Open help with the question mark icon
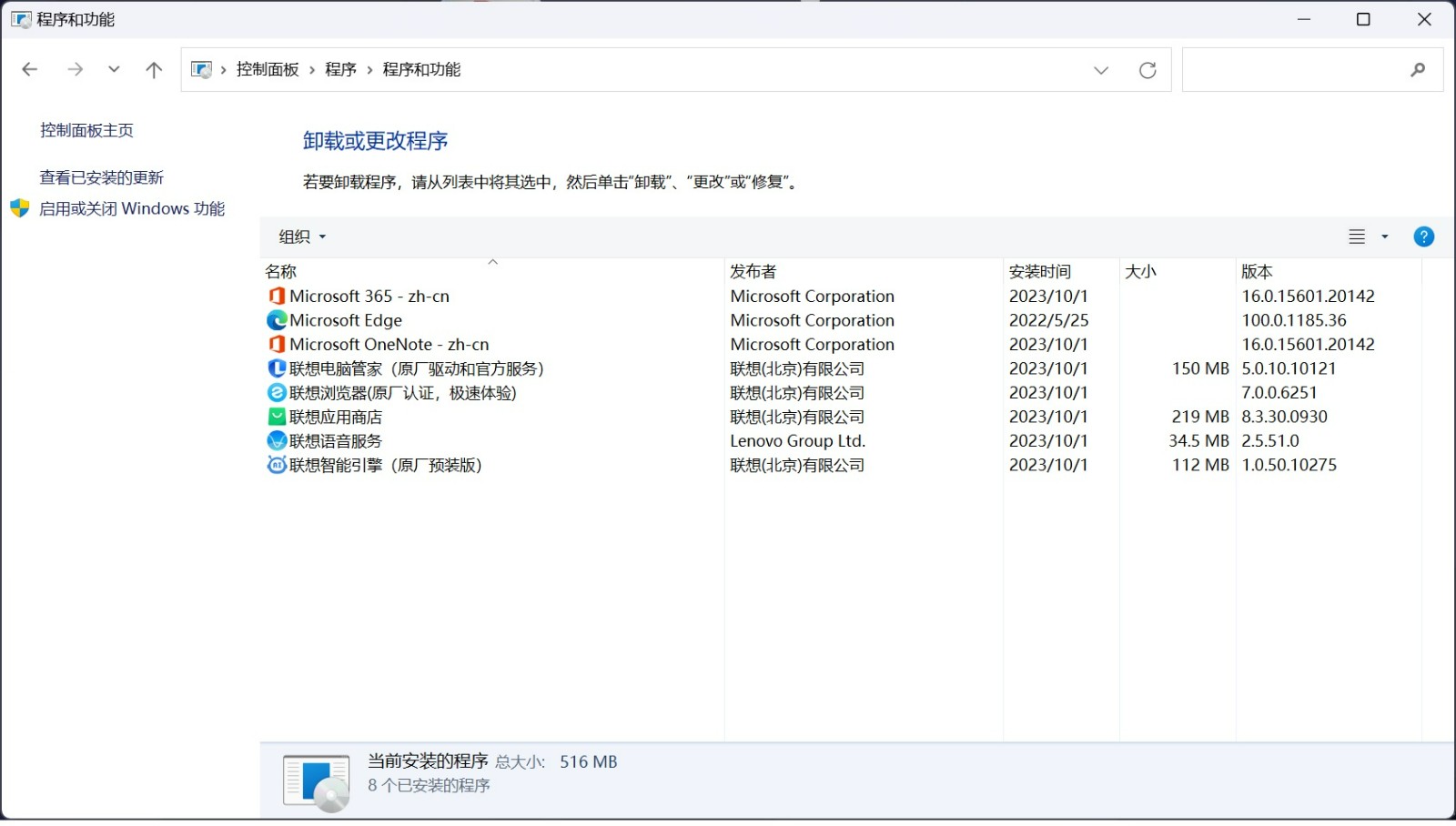Screen dimensions: 1456x826 point(1423,237)
